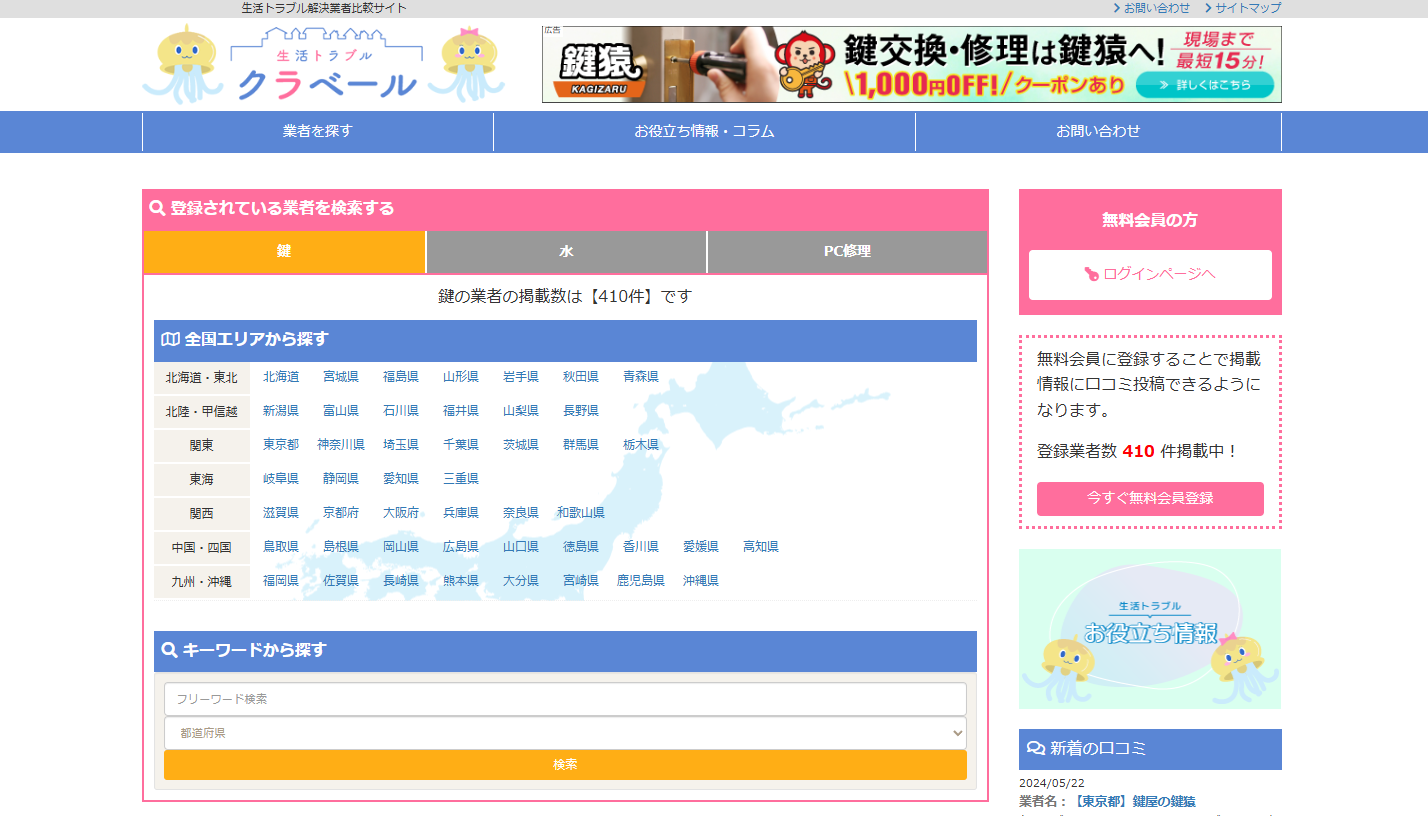This screenshot has width=1428, height=816.
Task: Click the chevron icon beside サイトマップ
Action: (1208, 8)
